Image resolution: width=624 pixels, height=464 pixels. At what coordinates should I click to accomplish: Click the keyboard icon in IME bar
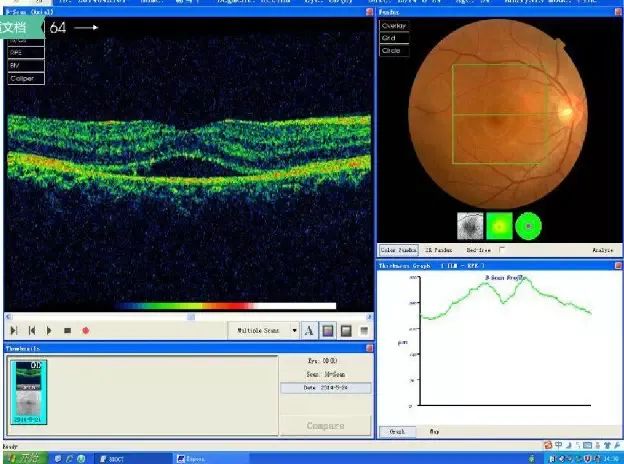(x=587, y=445)
